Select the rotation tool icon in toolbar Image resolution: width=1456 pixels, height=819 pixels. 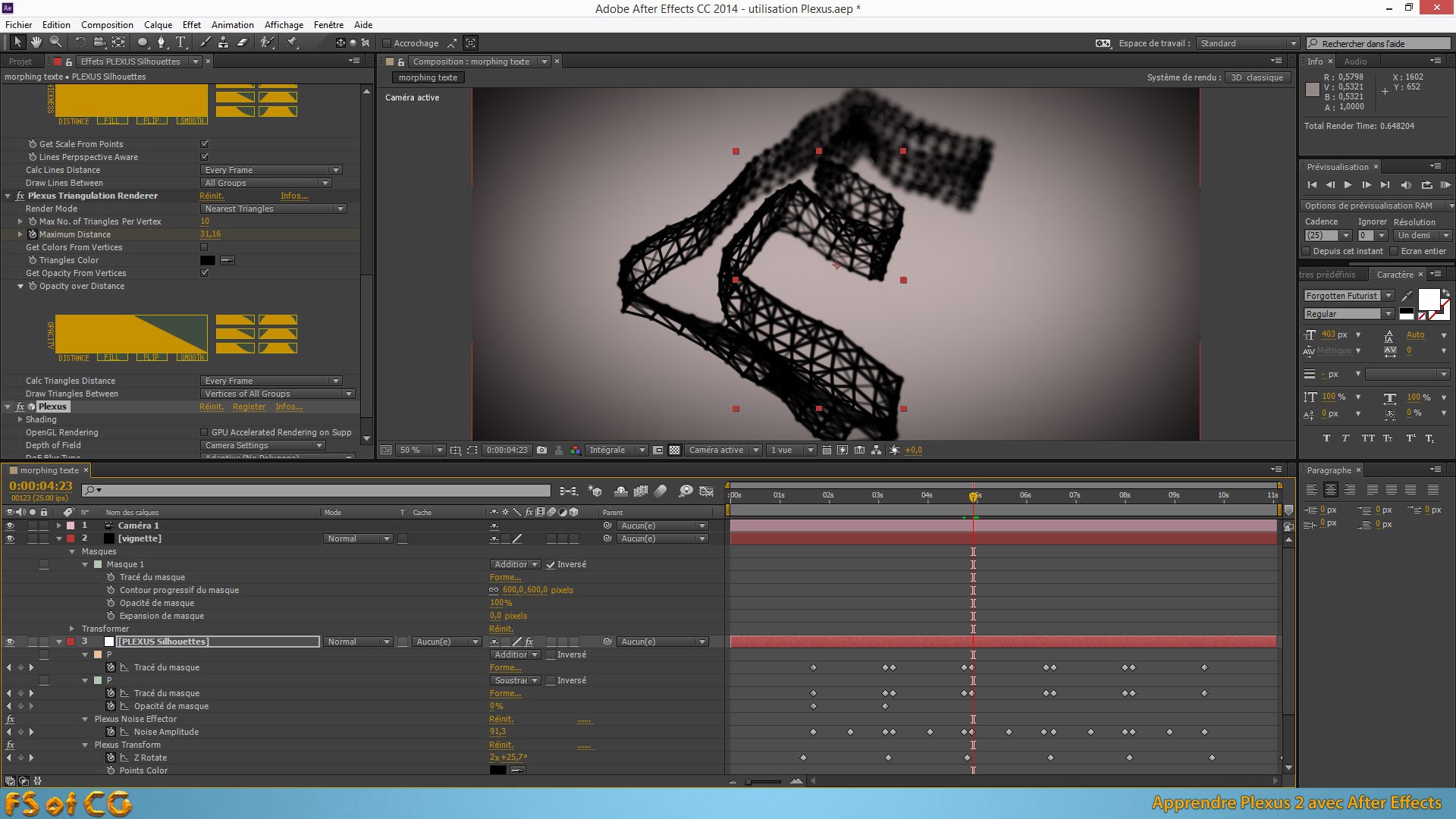(x=78, y=43)
